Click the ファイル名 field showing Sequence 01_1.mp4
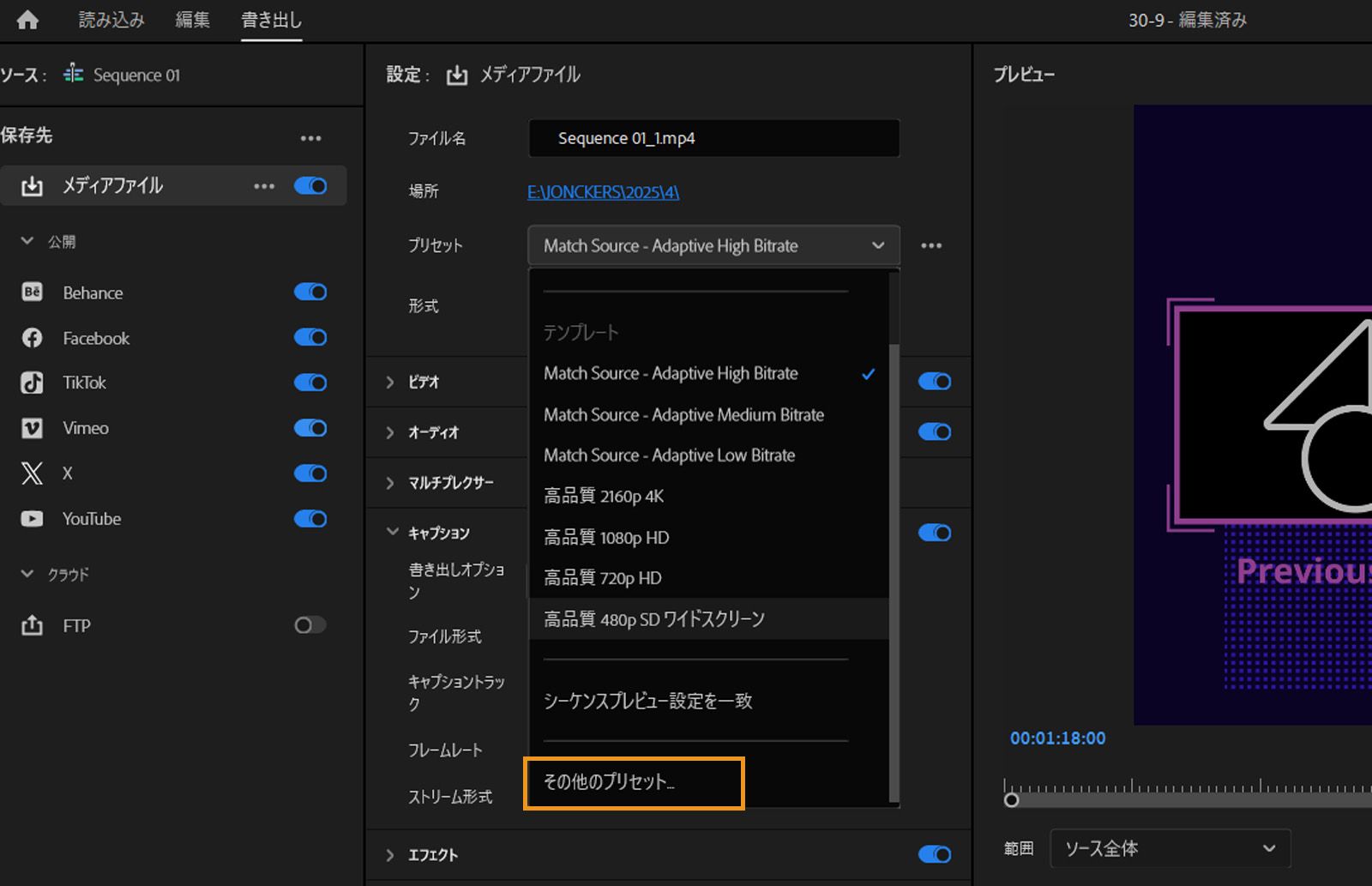The image size is (1372, 886). click(x=713, y=138)
